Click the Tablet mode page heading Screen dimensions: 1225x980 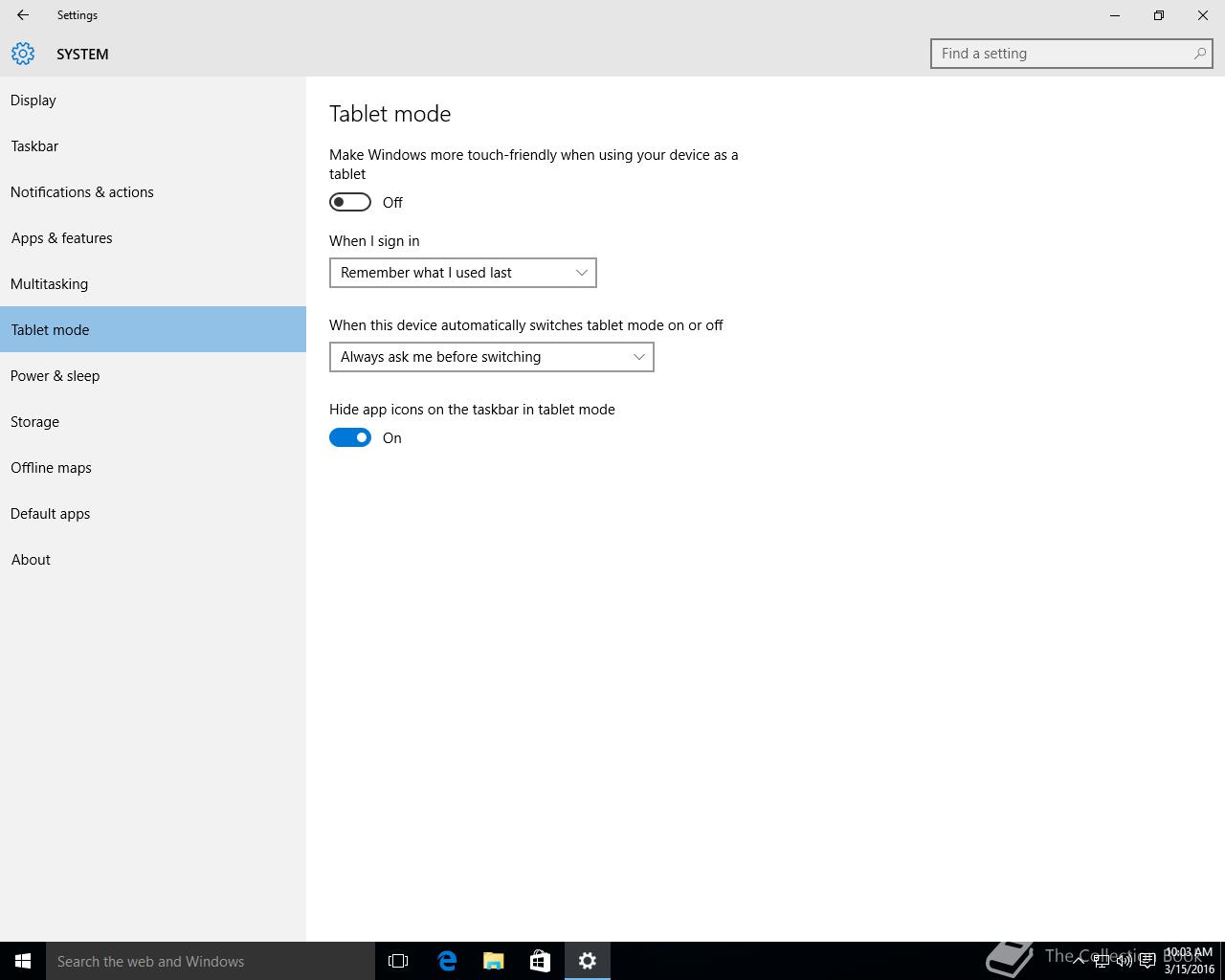click(390, 114)
